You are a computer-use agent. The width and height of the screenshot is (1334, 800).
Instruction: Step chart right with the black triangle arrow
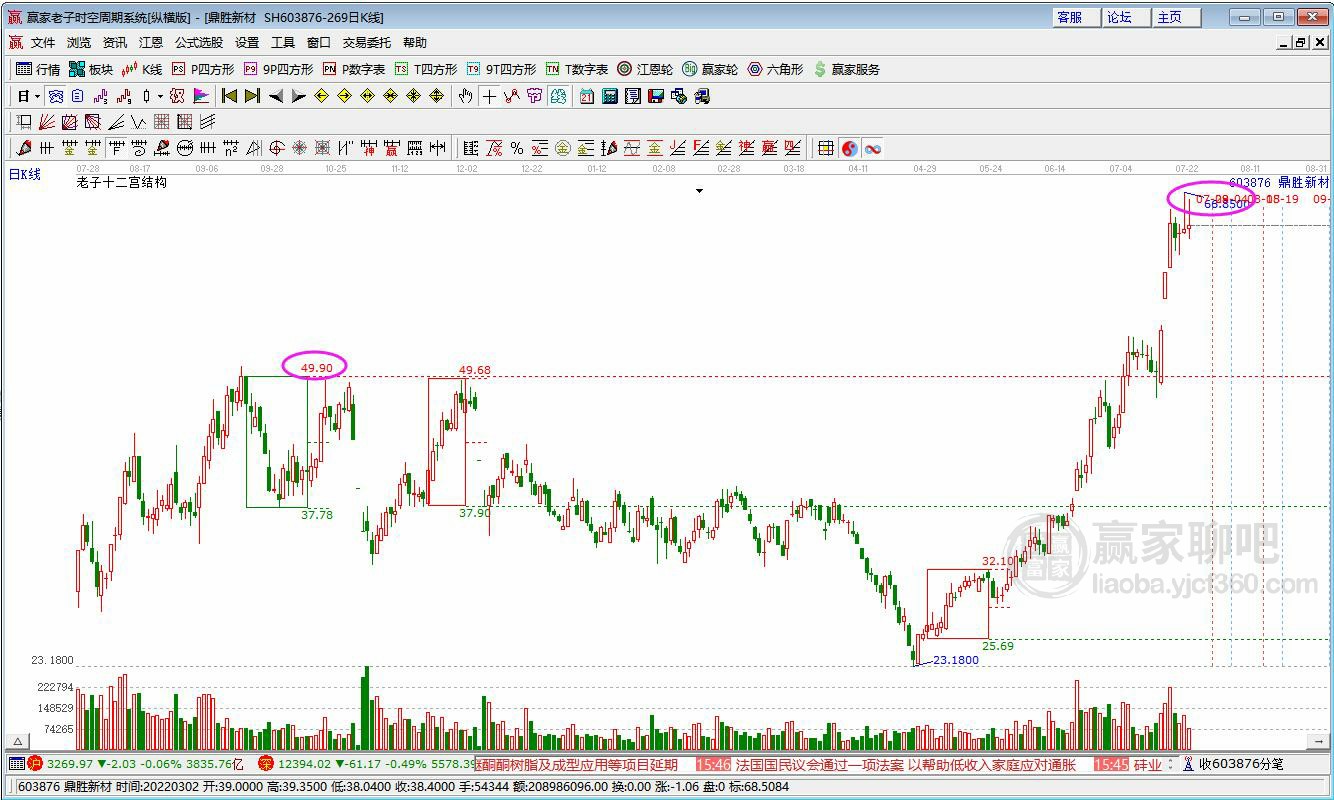(x=298, y=96)
